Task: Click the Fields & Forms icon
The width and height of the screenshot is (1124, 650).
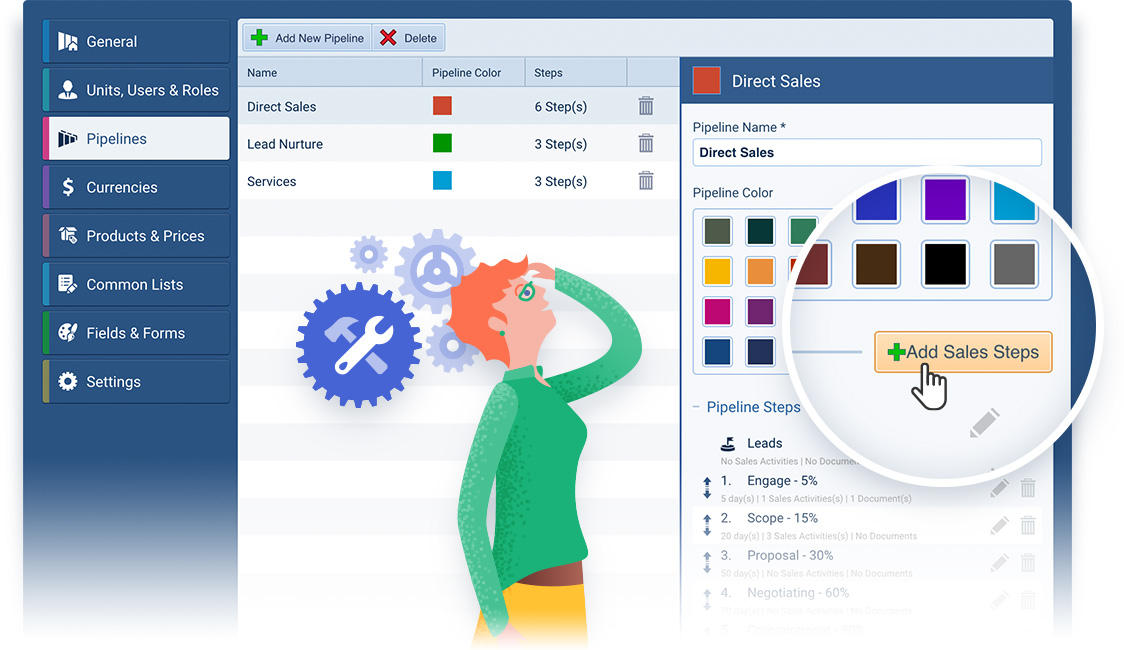Action: point(68,332)
